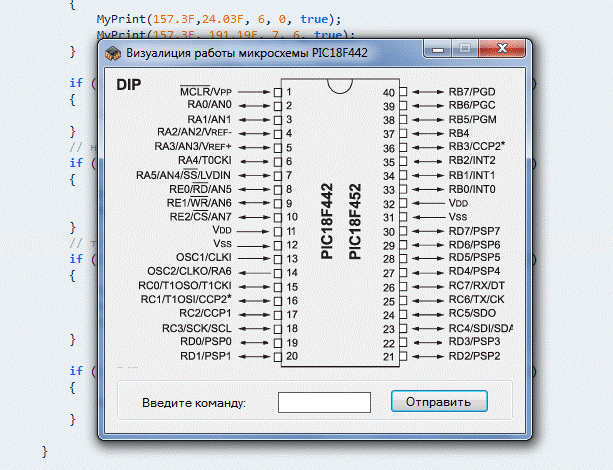The height and width of the screenshot is (470, 613).
Task: Toggle pin 2 square for RA0/AN0
Action: pos(278,106)
